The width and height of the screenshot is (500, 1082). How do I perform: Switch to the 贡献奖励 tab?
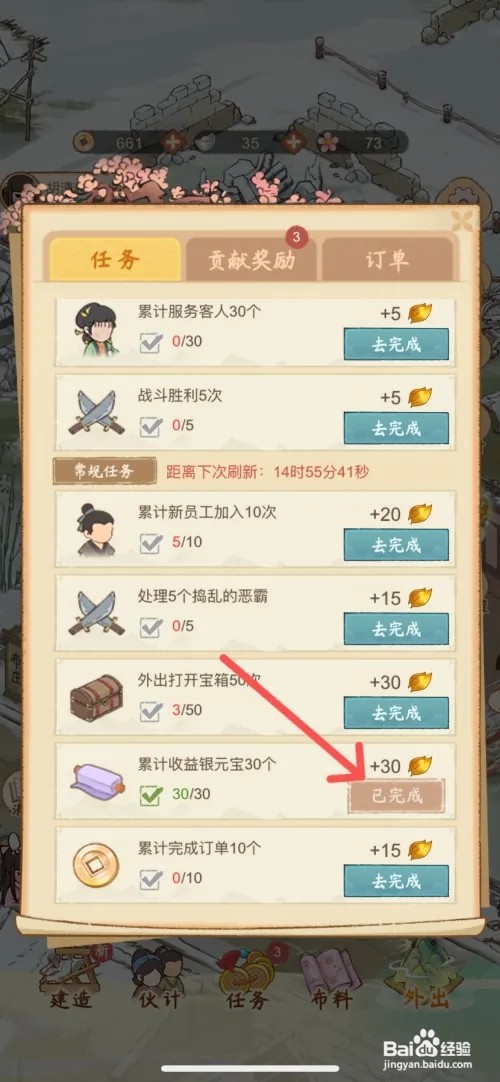tap(251, 260)
